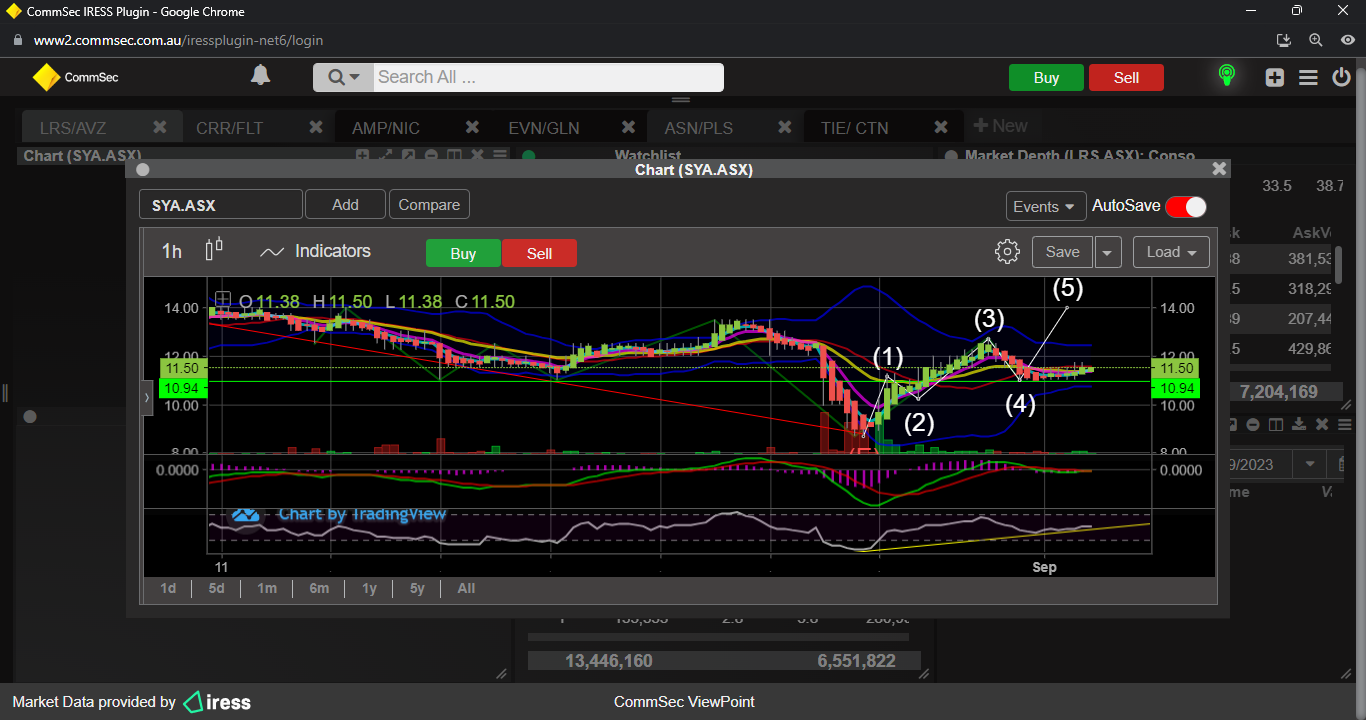Switch to the LRS/AVZ tab
The image size is (1366, 720).
(73, 128)
